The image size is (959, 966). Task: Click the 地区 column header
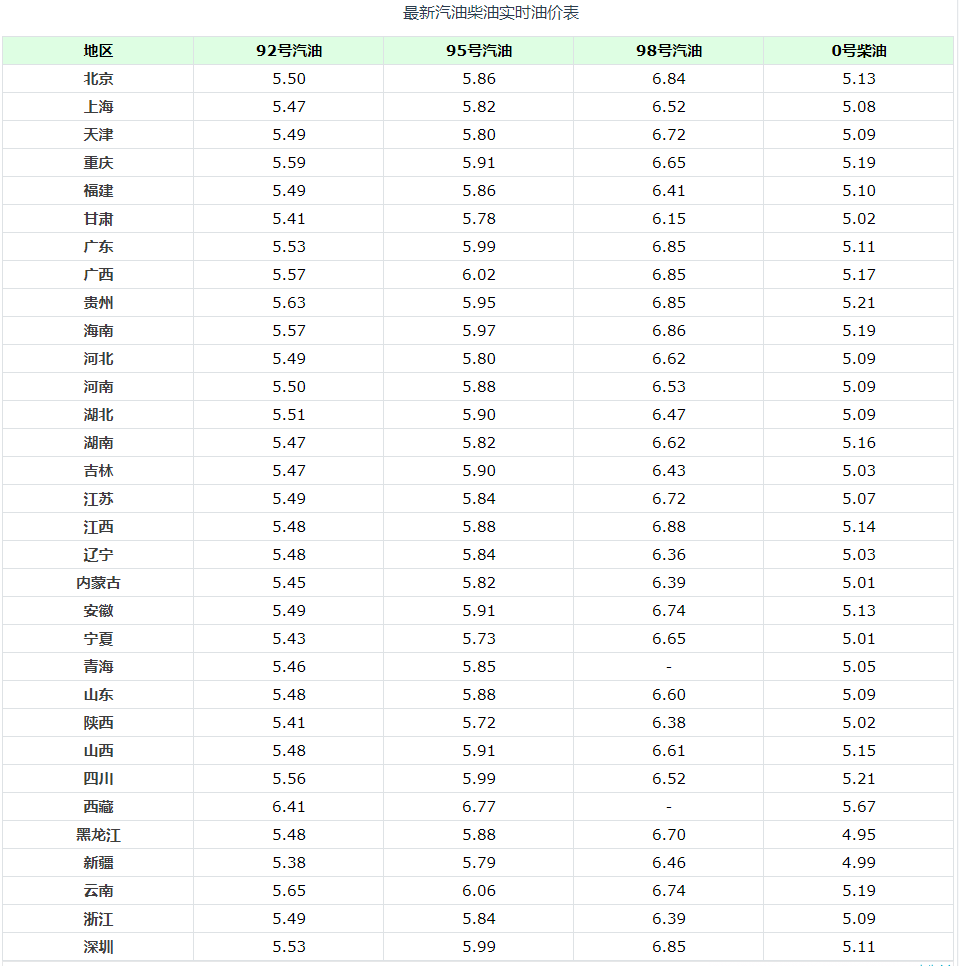pyautogui.click(x=98, y=51)
